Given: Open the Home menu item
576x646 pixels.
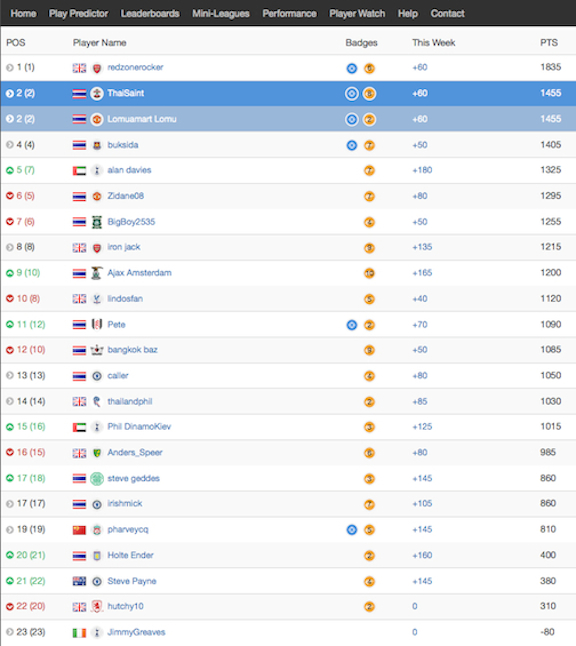Looking at the screenshot, I should tap(23, 14).
